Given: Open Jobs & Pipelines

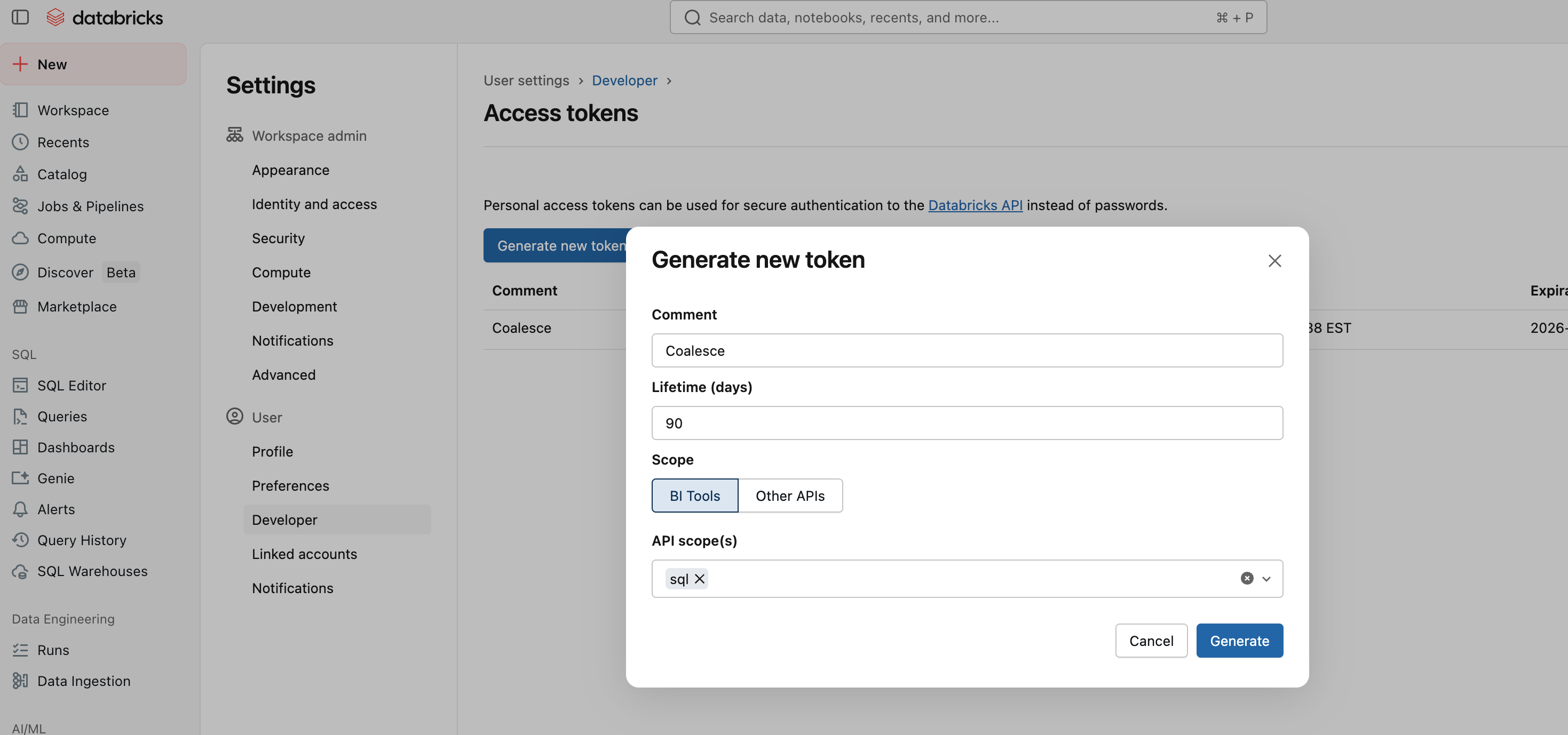Looking at the screenshot, I should (91, 206).
